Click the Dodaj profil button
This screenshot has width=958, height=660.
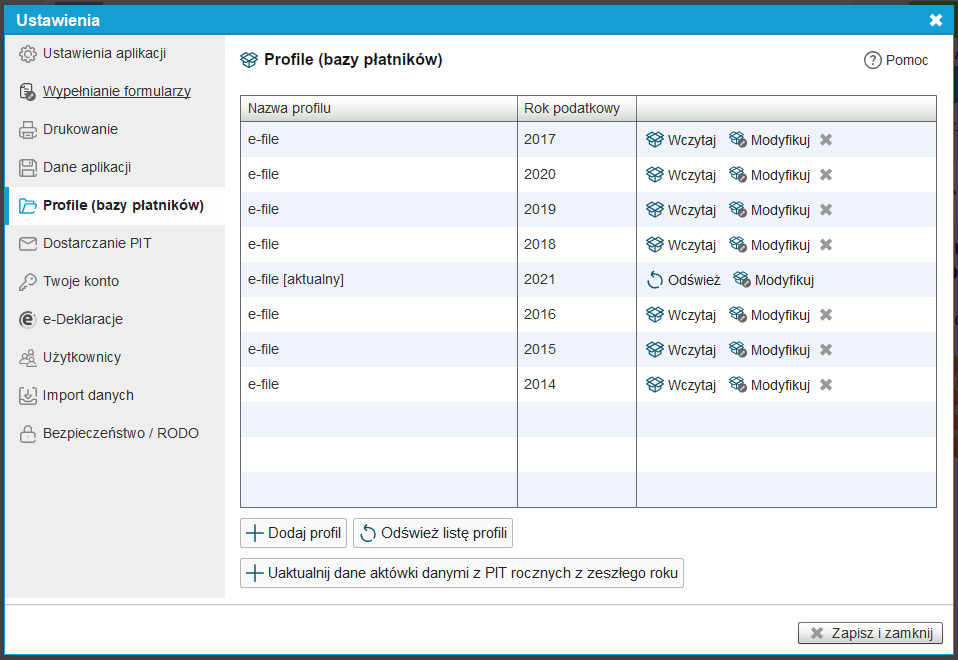click(x=293, y=533)
